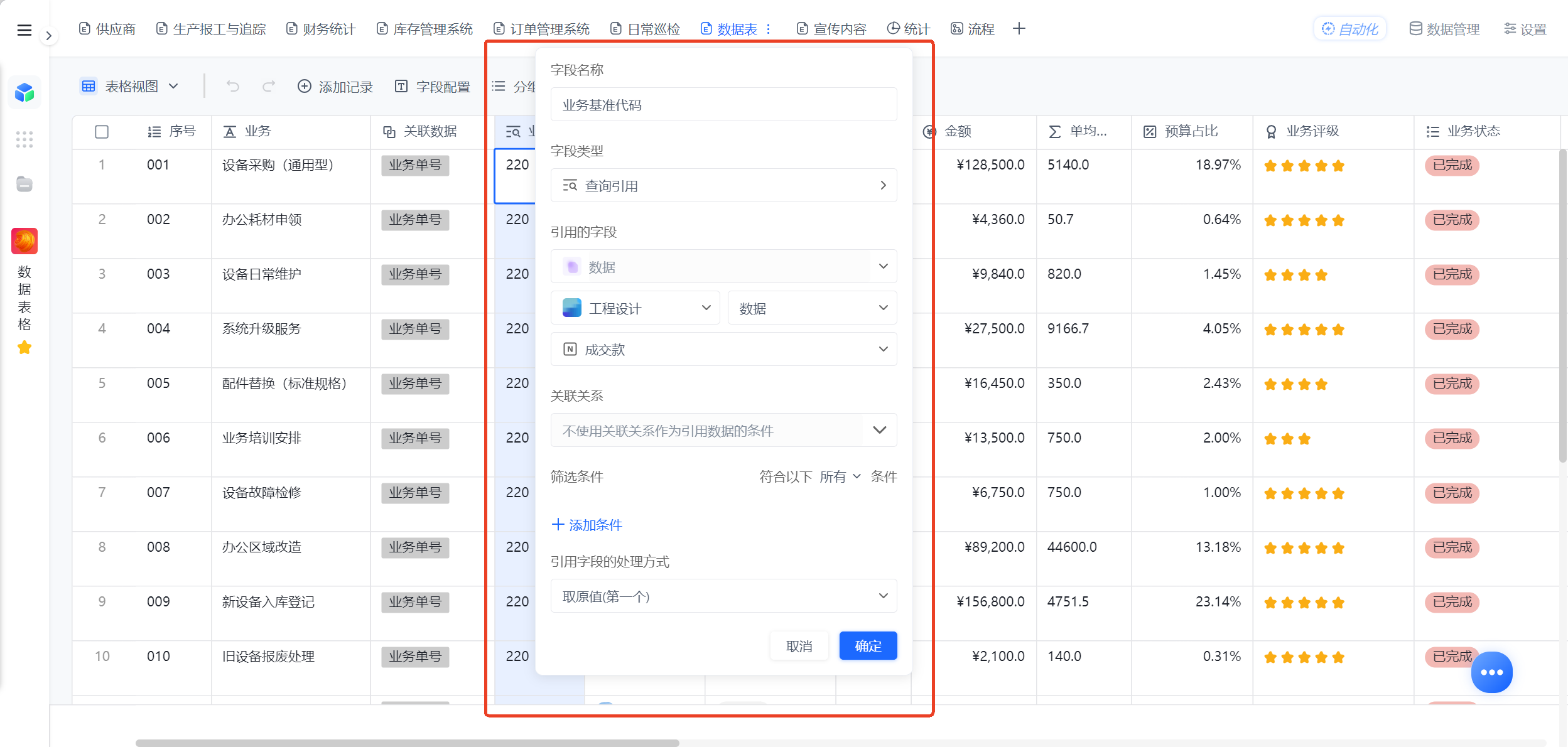The image size is (1568, 747).
Task: Click the 分组 grouping toolbar icon
Action: coord(499,87)
